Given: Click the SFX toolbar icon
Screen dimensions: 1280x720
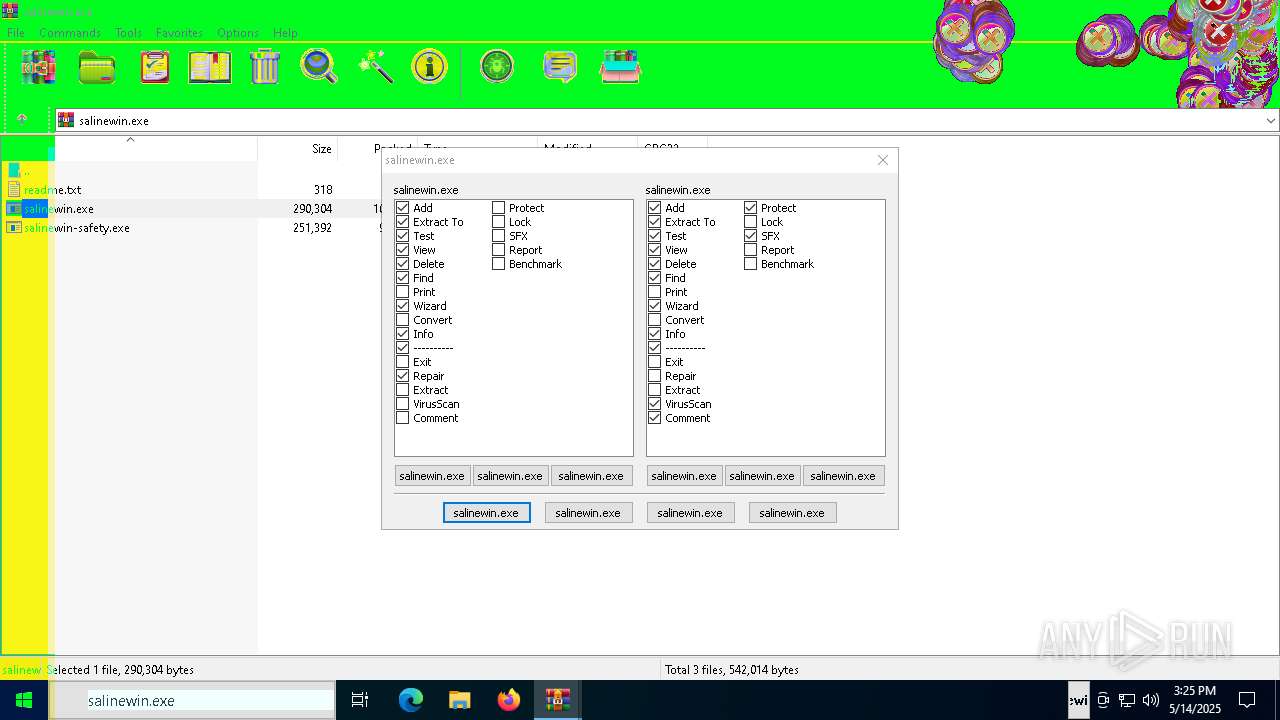Looking at the screenshot, I should 620,67.
